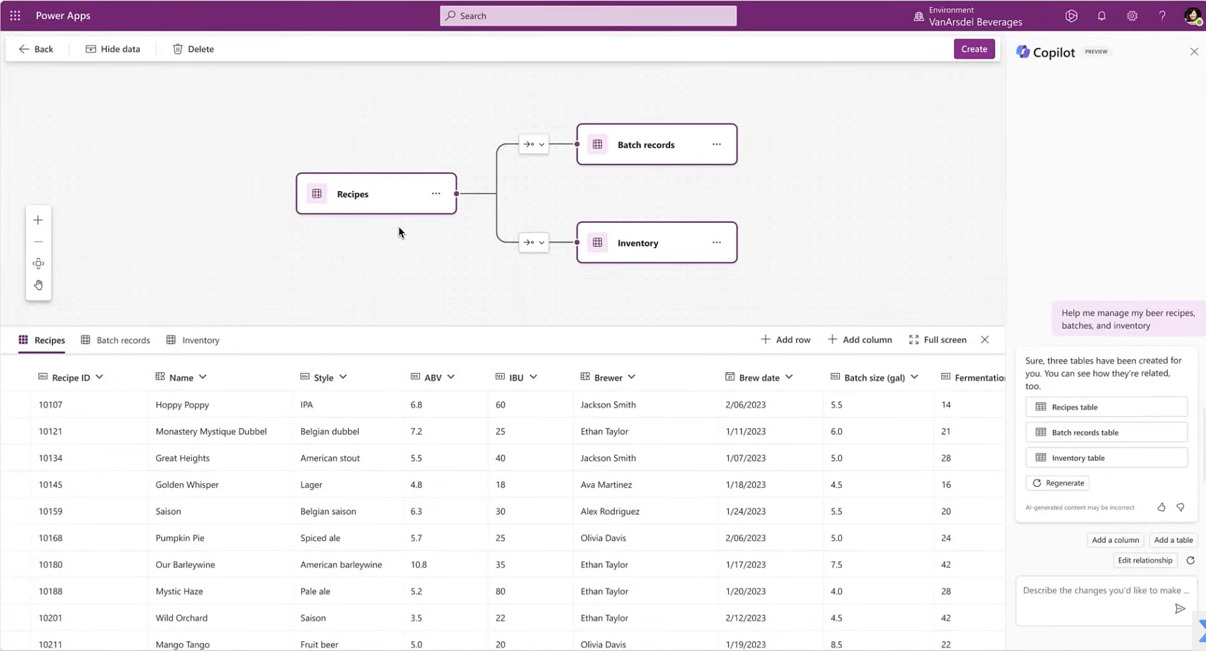Open the Power Apps app launcher
This screenshot has width=1206, height=651.
(15, 15)
